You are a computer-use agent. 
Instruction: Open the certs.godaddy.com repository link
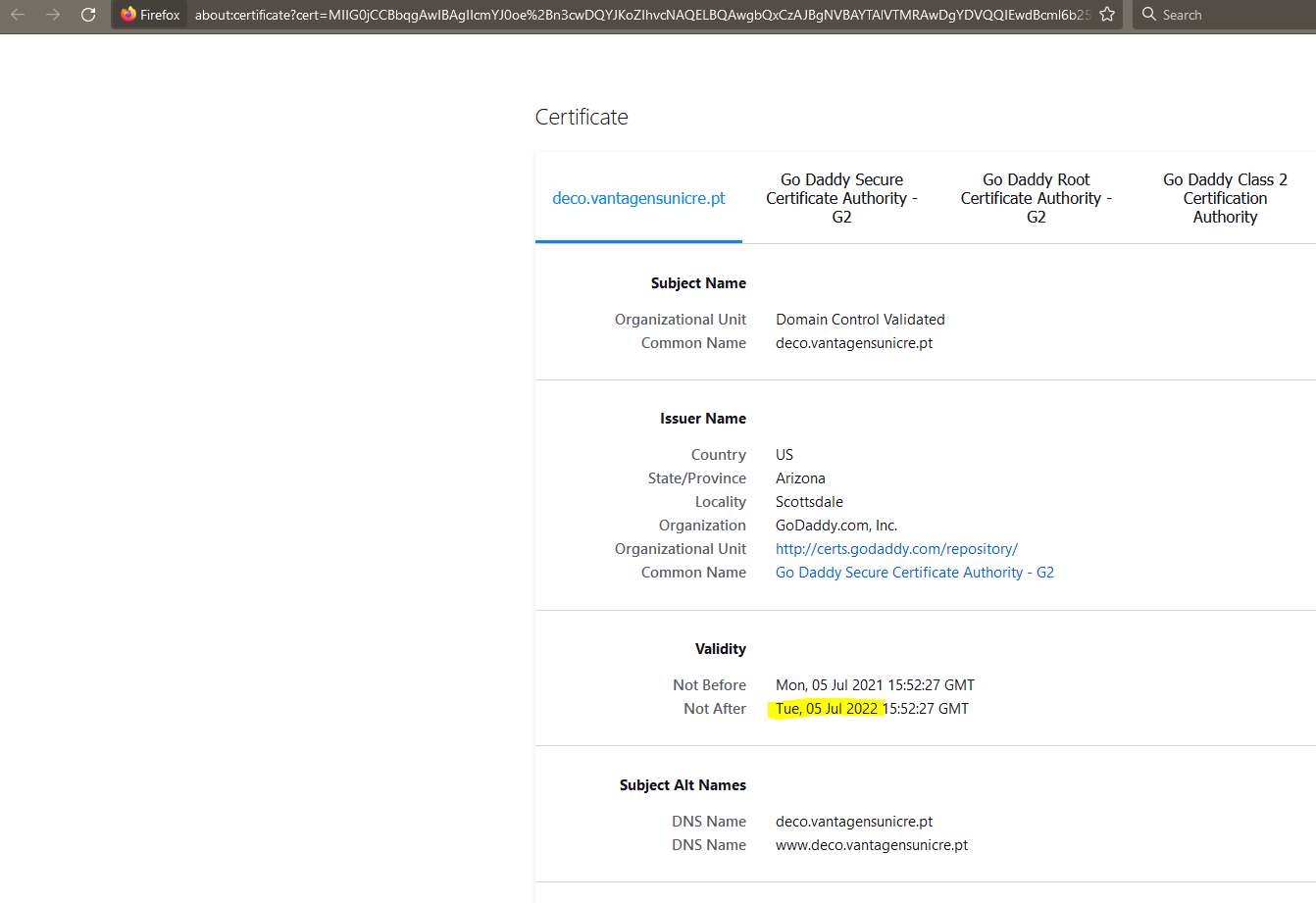point(896,549)
